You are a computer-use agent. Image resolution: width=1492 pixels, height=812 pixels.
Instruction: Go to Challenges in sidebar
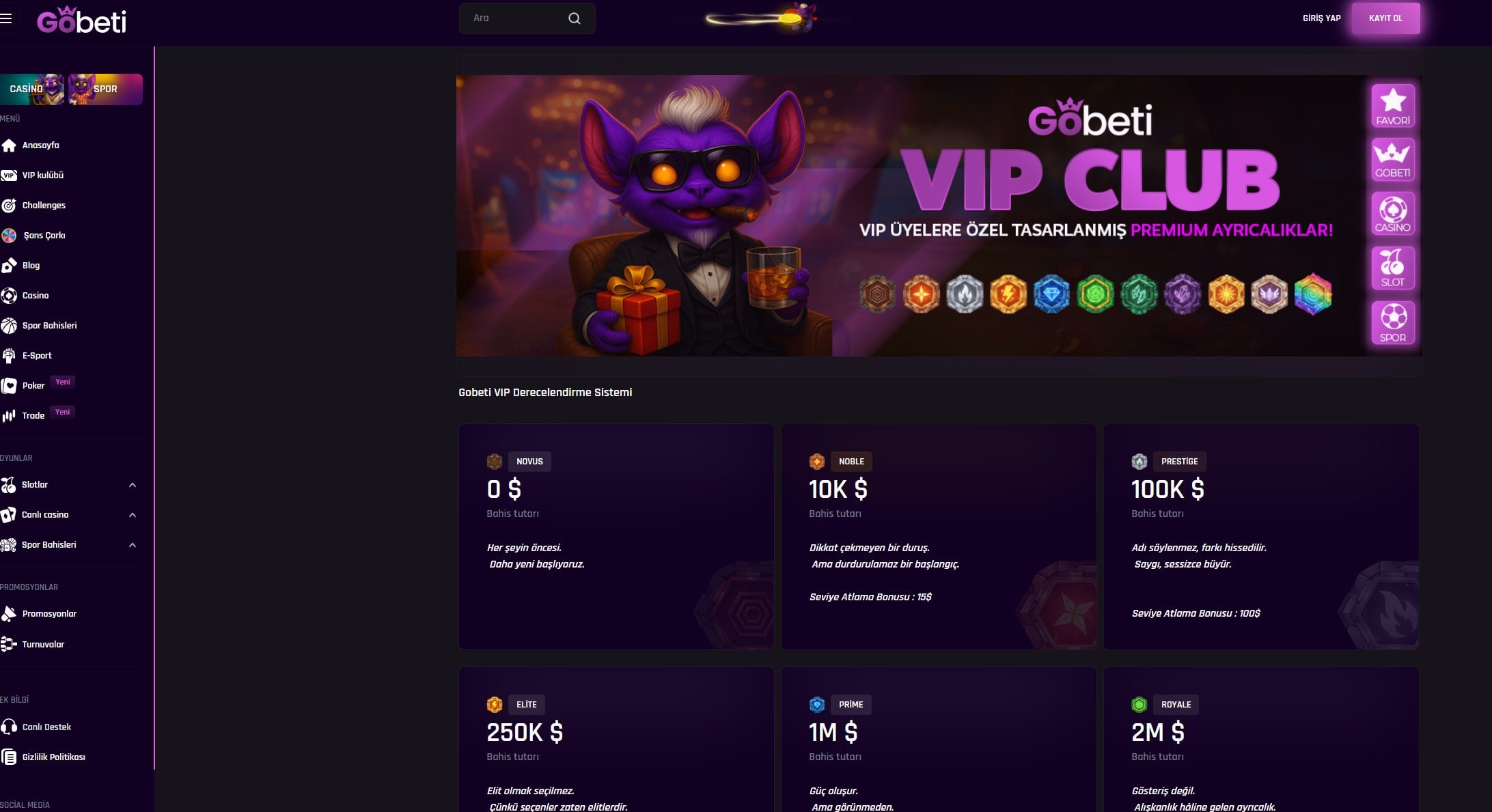35,206
